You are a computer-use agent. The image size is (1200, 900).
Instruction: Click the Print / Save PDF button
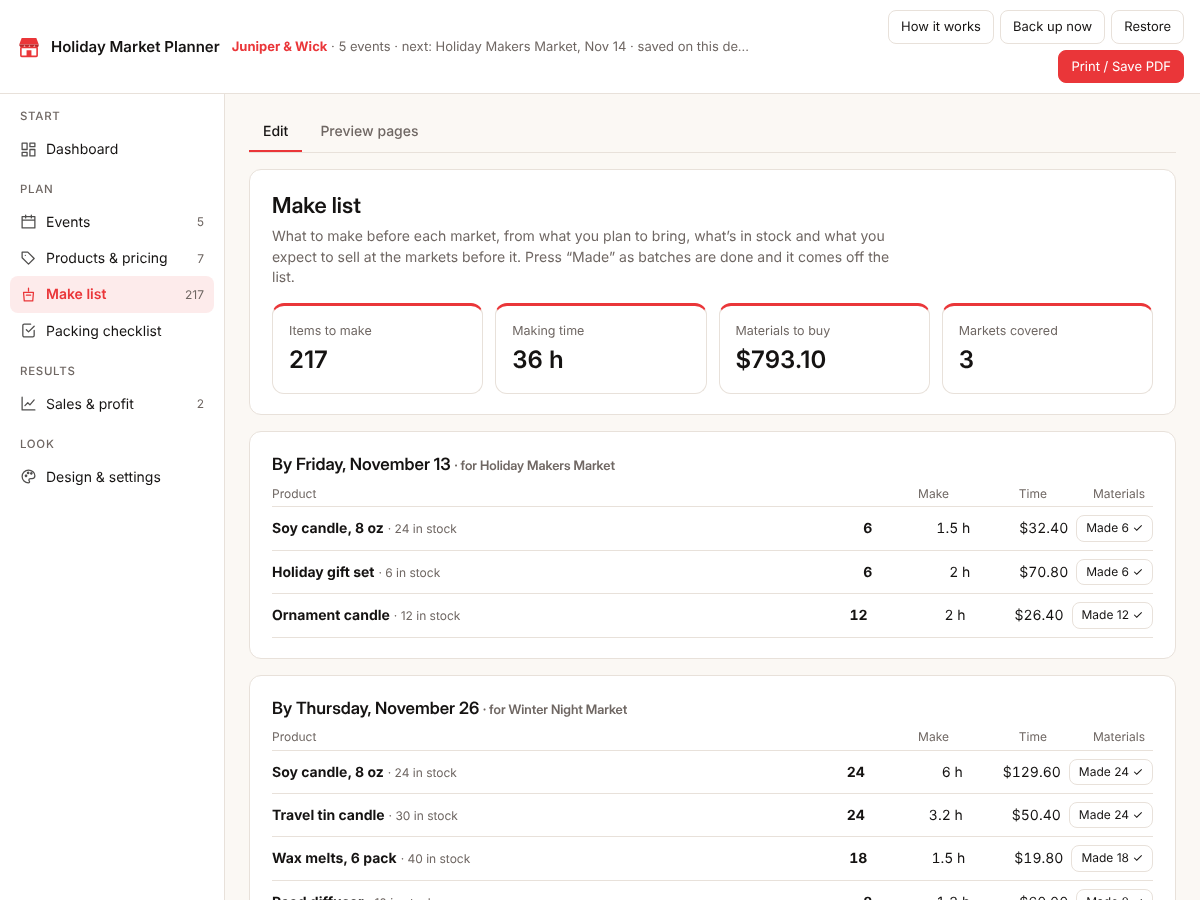click(1121, 67)
